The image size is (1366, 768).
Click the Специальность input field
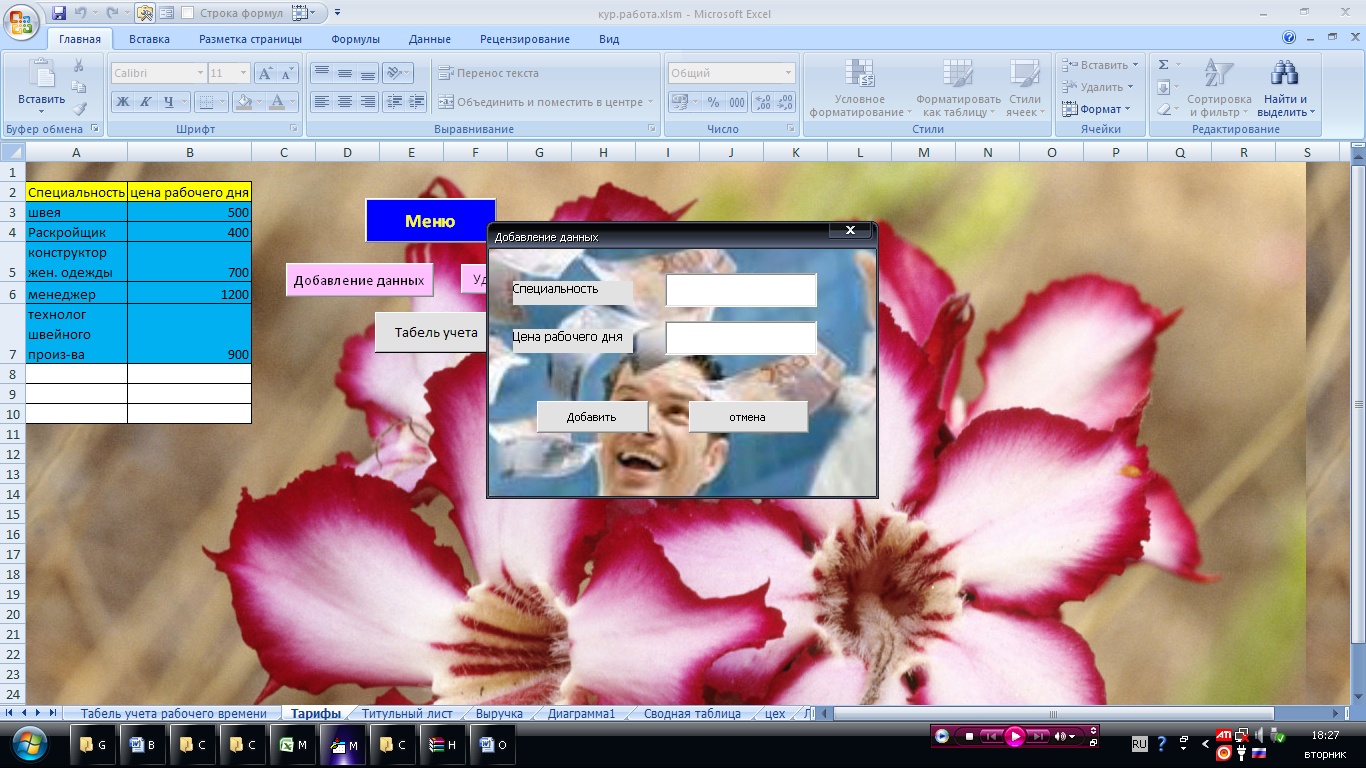[x=741, y=290]
